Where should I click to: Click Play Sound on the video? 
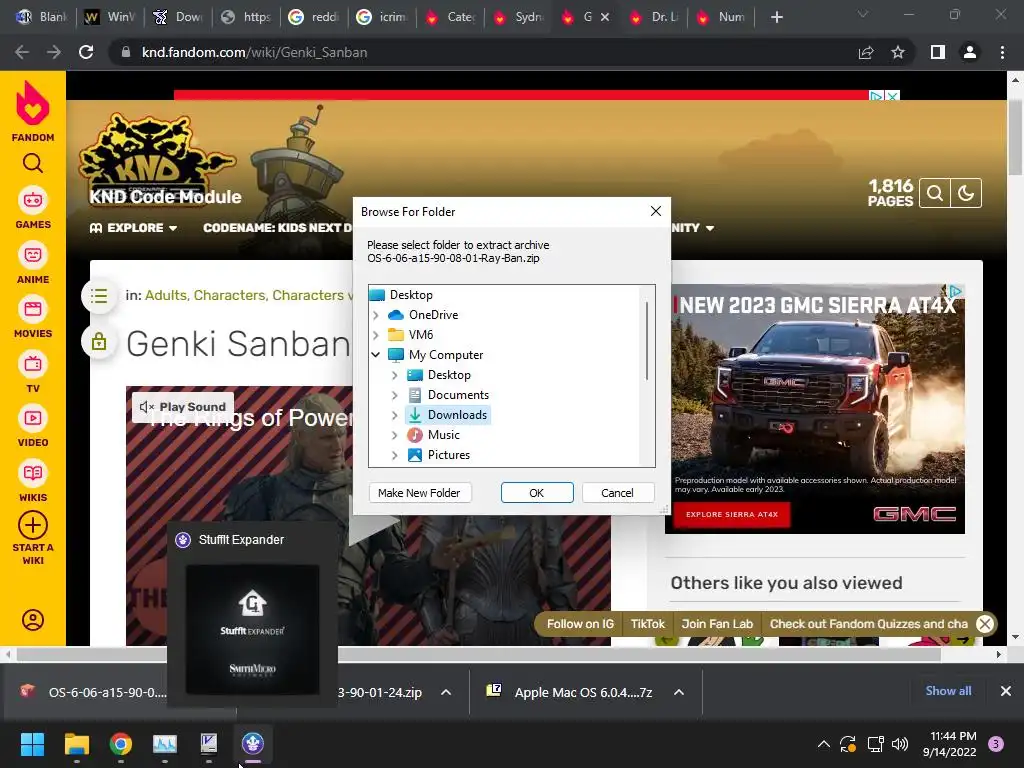pos(183,407)
